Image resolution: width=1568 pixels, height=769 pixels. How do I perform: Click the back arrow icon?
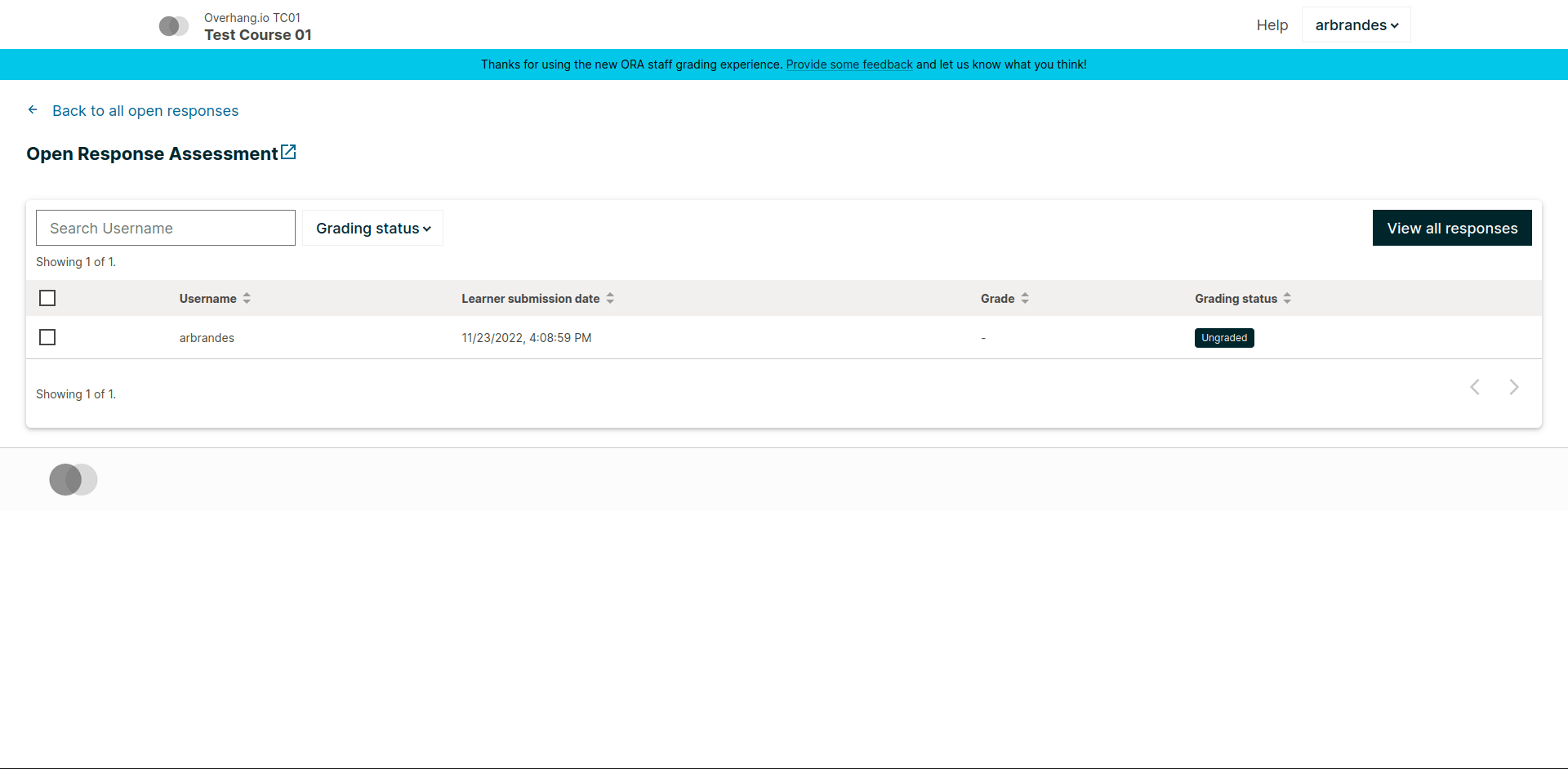(33, 109)
